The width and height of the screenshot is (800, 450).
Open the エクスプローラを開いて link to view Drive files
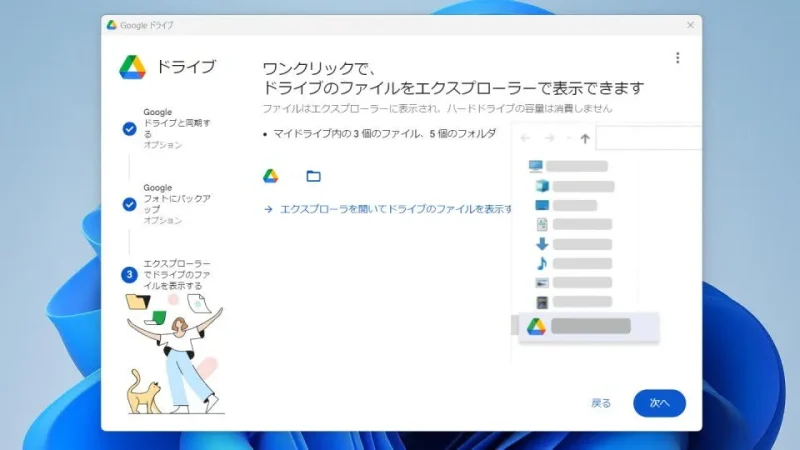click(388, 209)
